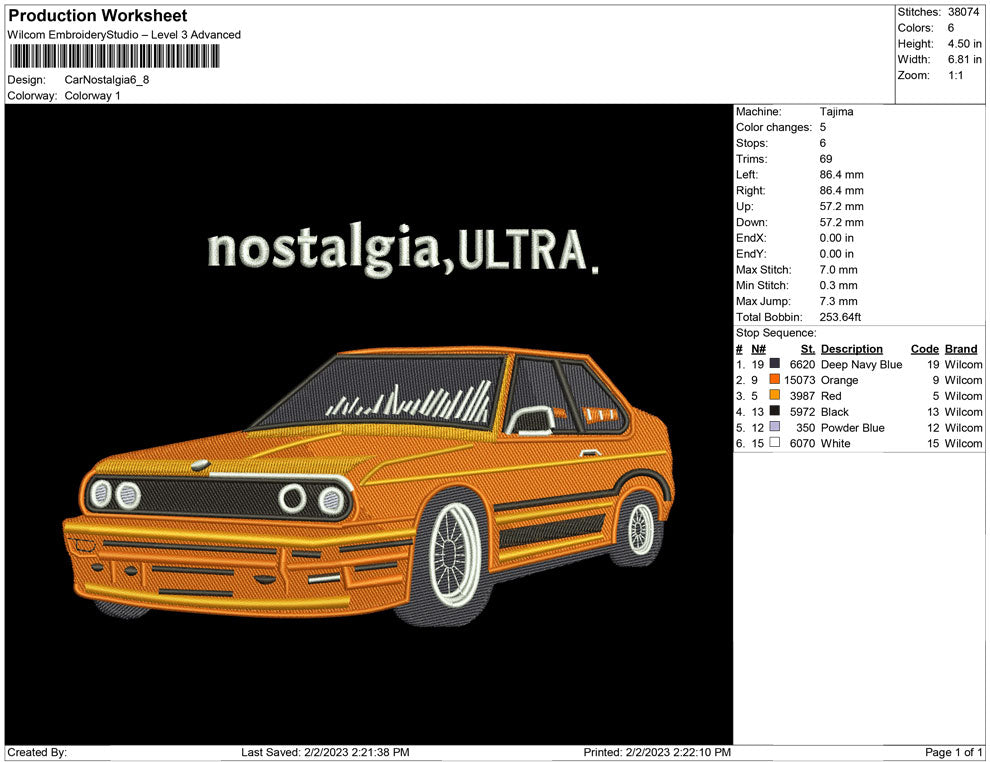Select the White thread color swatch
This screenshot has height=762, width=990.
coord(775,444)
